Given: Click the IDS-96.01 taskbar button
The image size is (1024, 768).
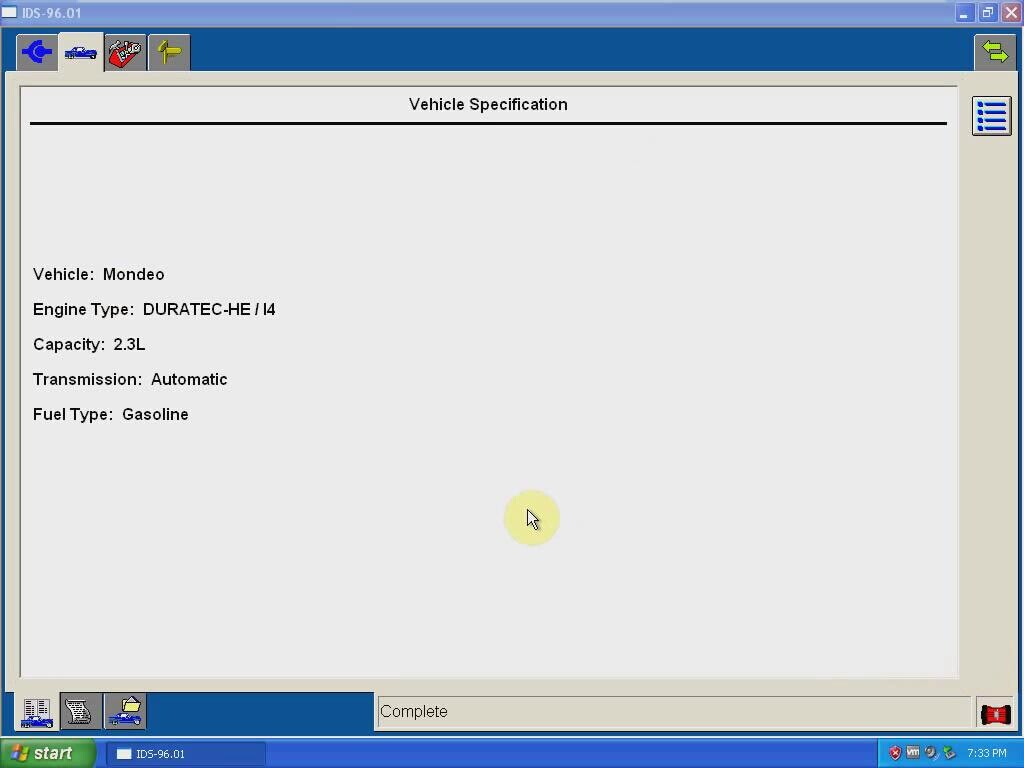Looking at the screenshot, I should (x=185, y=754).
